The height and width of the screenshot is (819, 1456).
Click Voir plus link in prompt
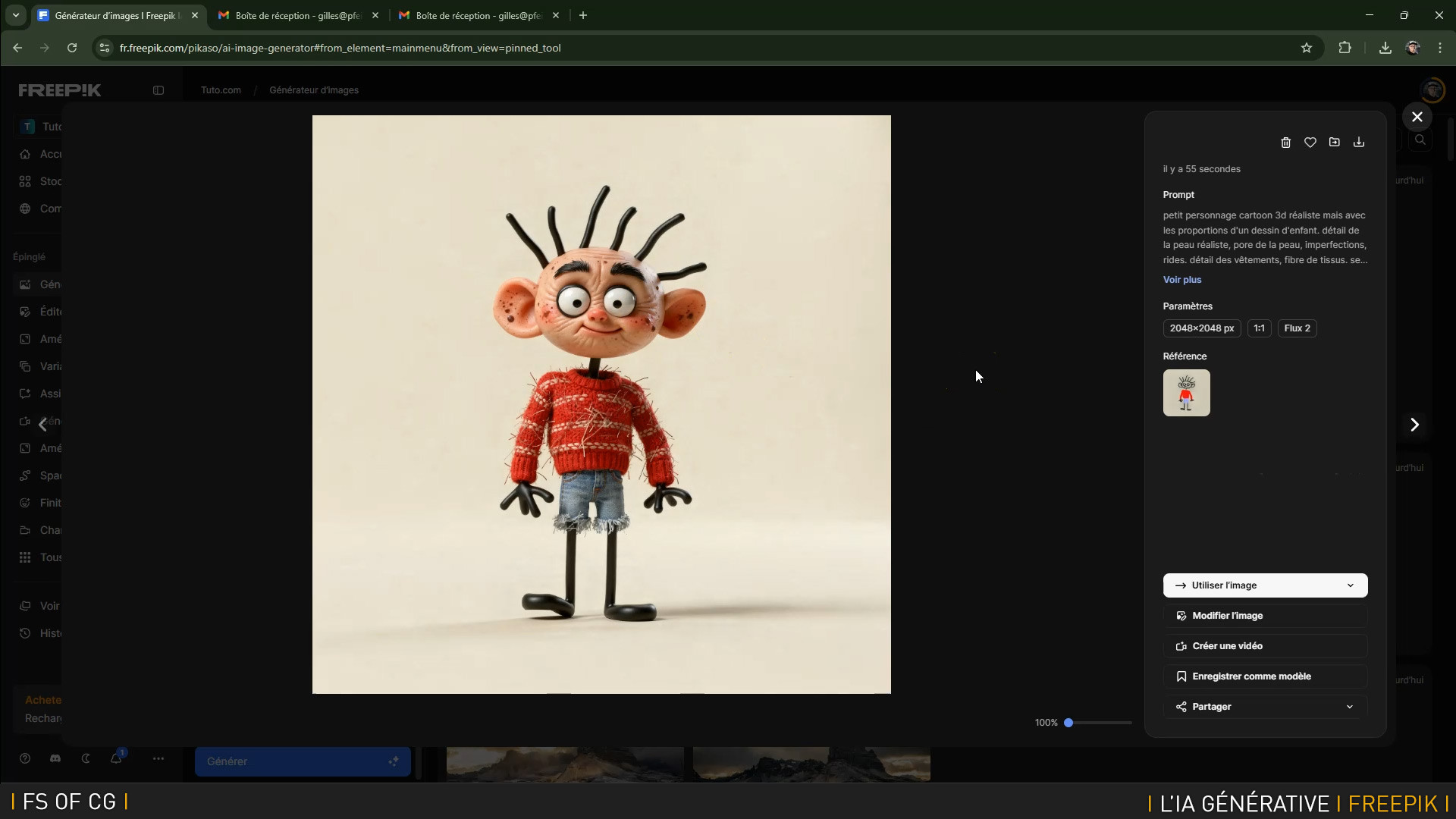pos(1181,280)
